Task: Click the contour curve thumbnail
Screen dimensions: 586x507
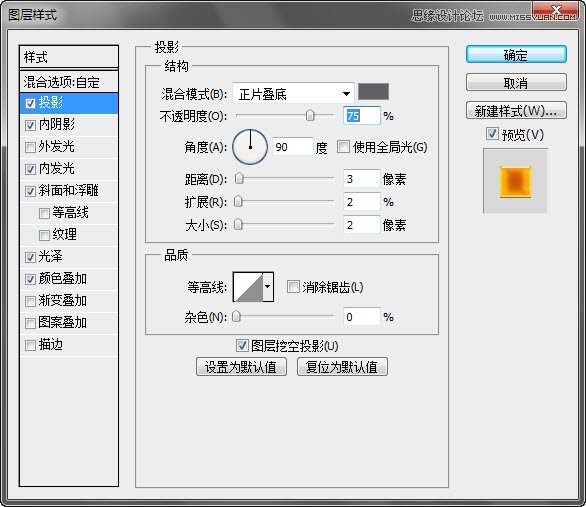Action: (x=248, y=287)
